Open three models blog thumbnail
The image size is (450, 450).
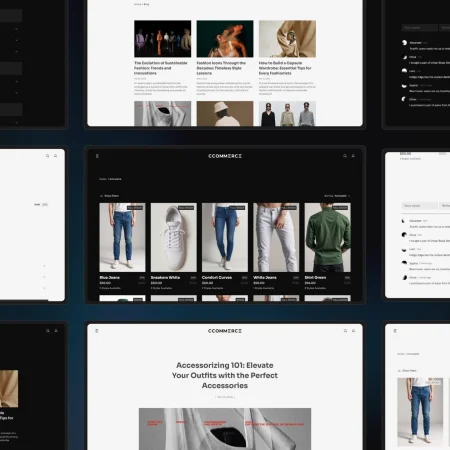[287, 114]
